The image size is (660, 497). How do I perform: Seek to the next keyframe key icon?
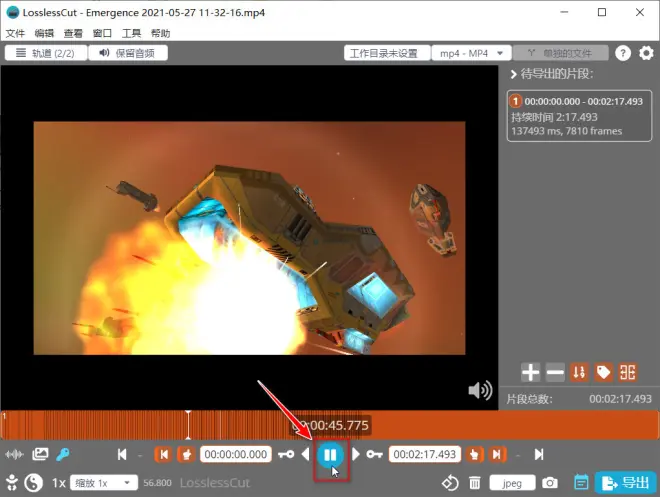(x=375, y=454)
